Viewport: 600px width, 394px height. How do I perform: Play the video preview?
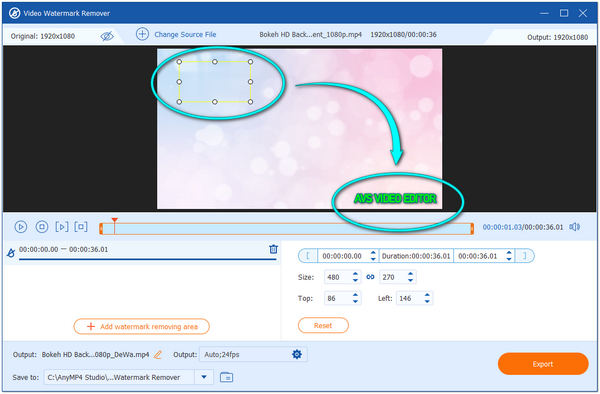[x=21, y=227]
